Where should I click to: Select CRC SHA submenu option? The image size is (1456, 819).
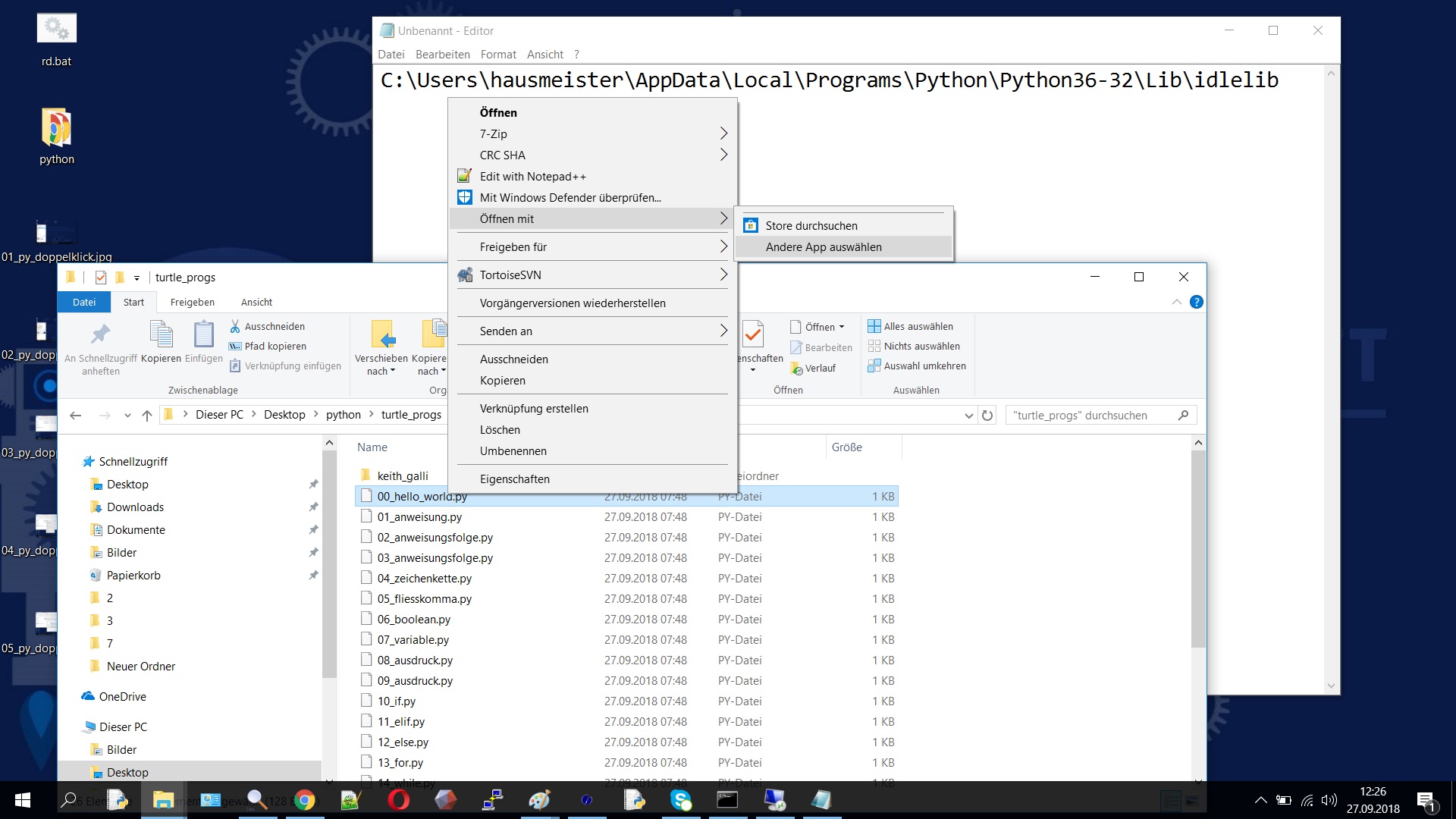pos(502,154)
